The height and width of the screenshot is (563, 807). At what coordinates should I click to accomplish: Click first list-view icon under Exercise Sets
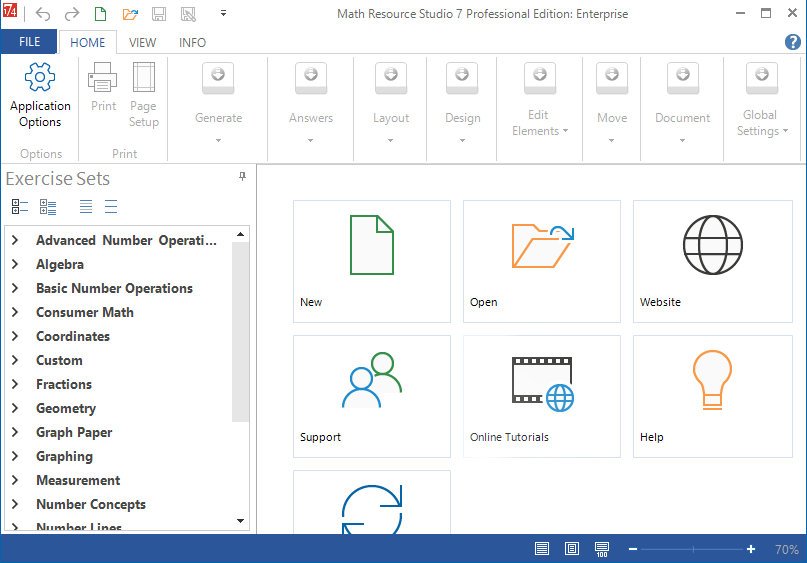pos(20,207)
